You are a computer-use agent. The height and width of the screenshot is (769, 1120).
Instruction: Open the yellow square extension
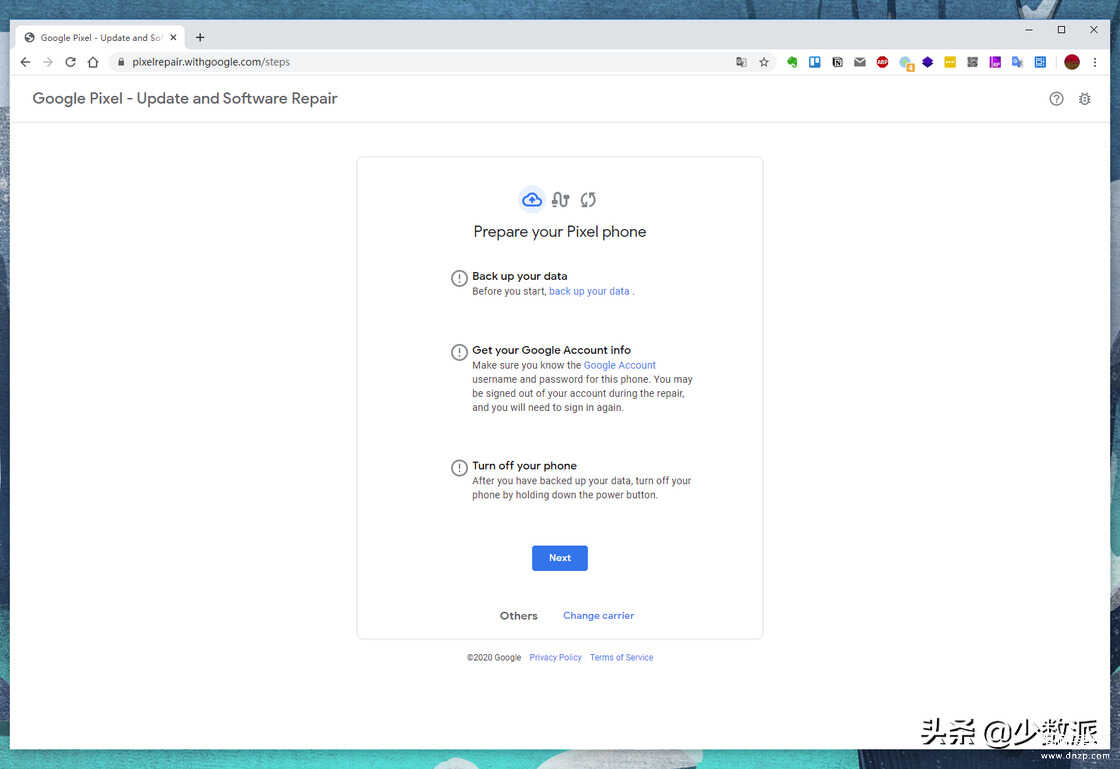tap(950, 62)
